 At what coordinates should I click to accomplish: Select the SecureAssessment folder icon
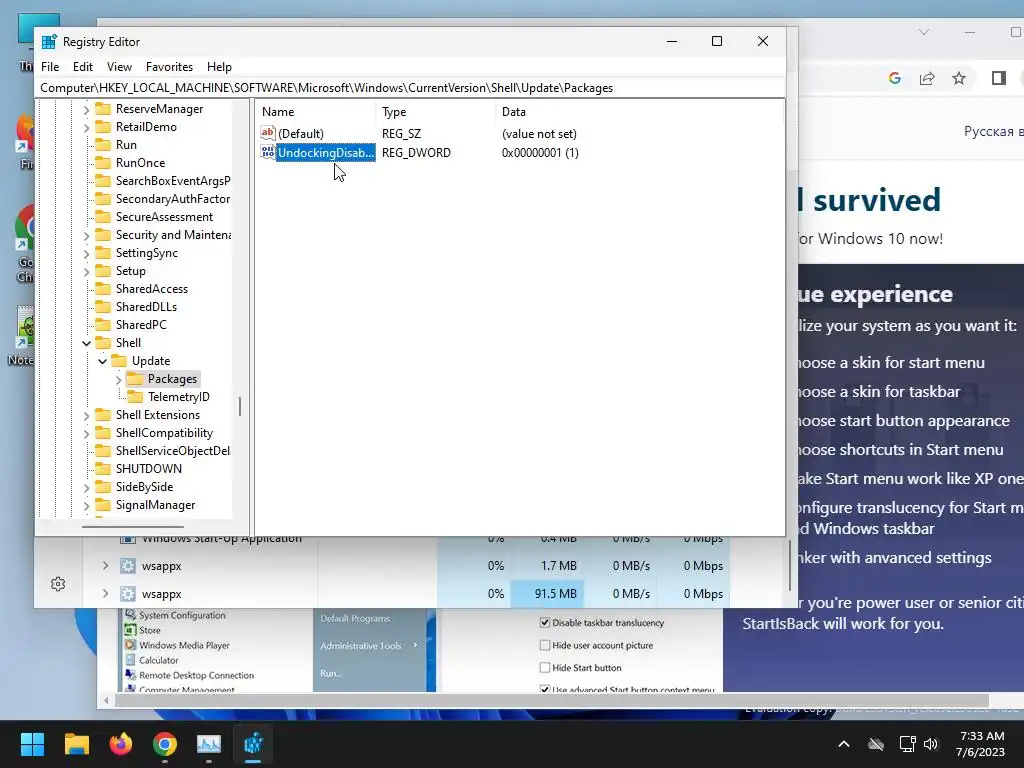[x=103, y=217]
